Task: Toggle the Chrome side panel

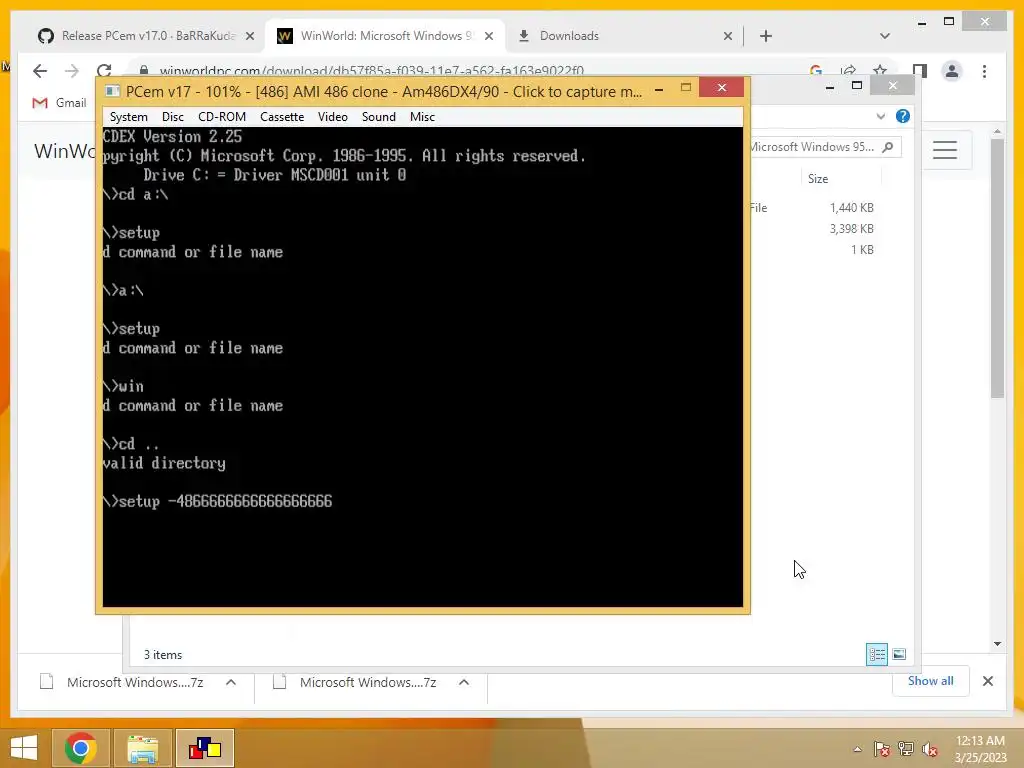Action: point(920,71)
